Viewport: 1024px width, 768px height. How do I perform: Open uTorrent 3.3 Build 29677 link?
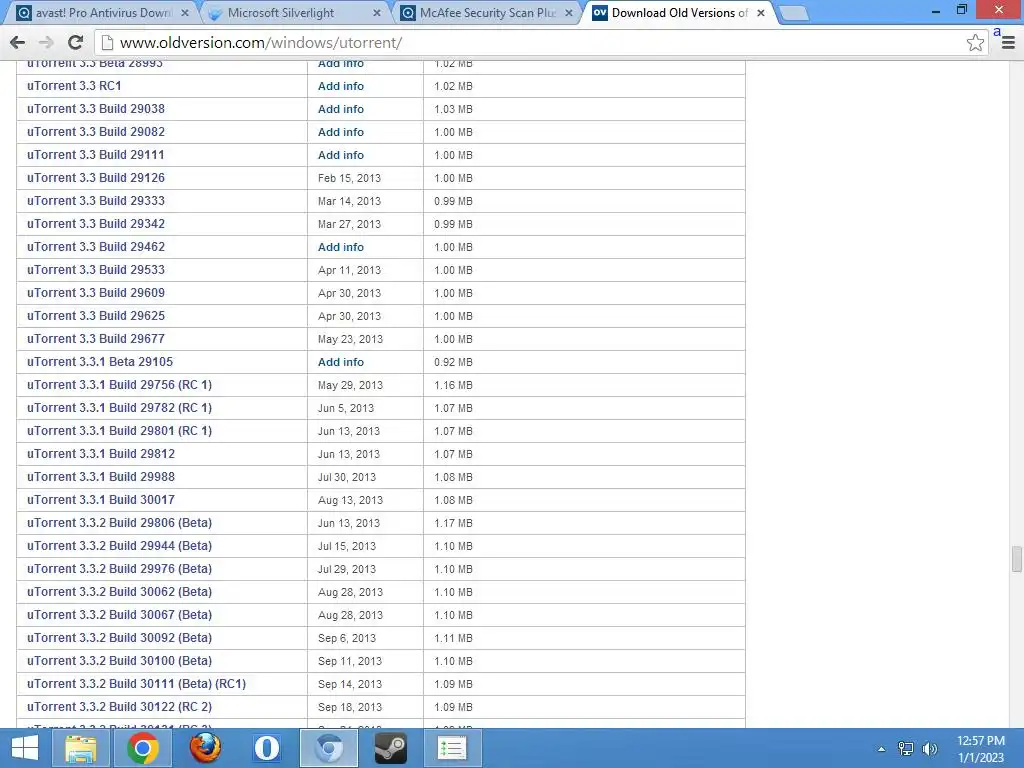(96, 338)
